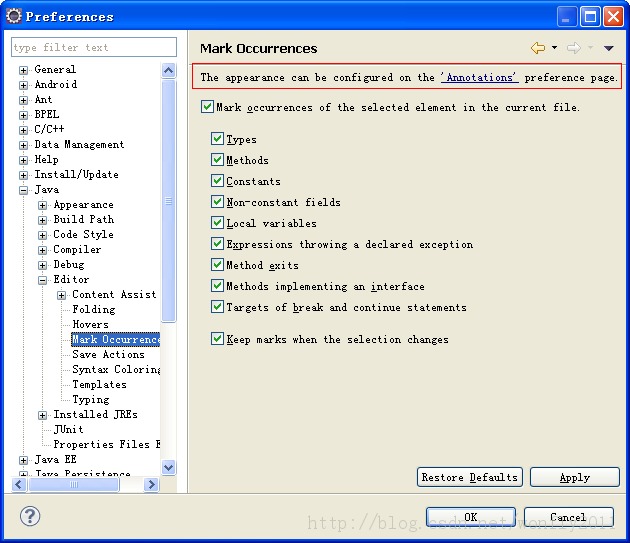Viewport: 630px width, 543px height.
Task: Click the forward navigation arrow icon
Action: pyautogui.click(x=573, y=48)
